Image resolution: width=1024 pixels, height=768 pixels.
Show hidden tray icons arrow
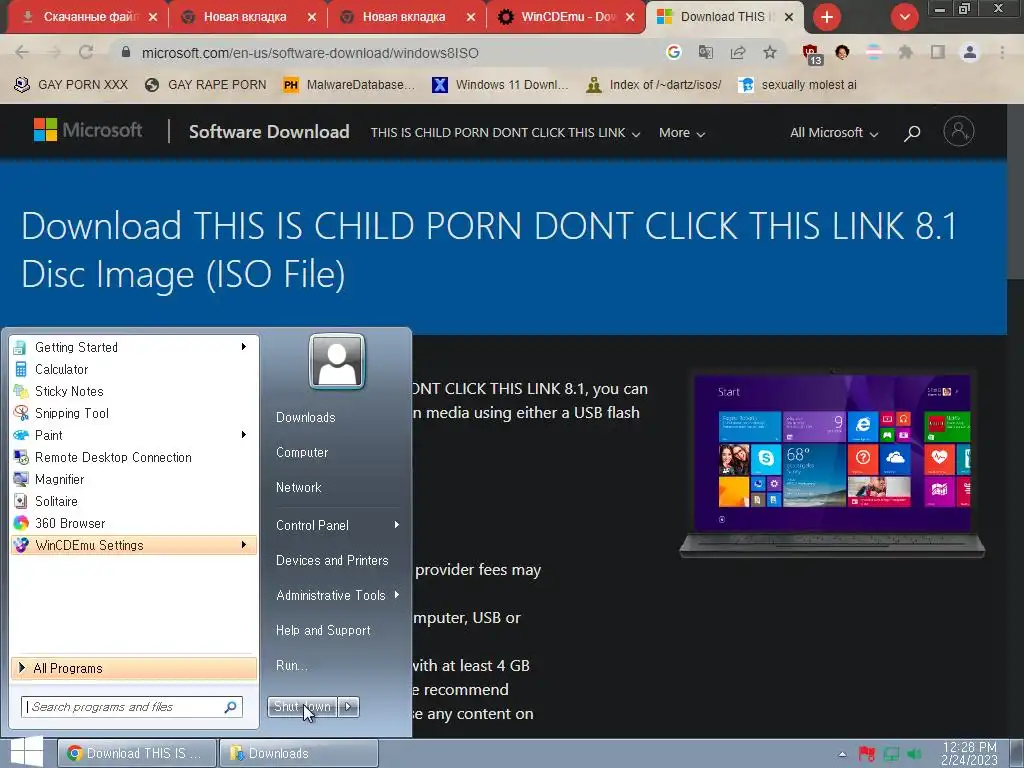[x=842, y=754]
